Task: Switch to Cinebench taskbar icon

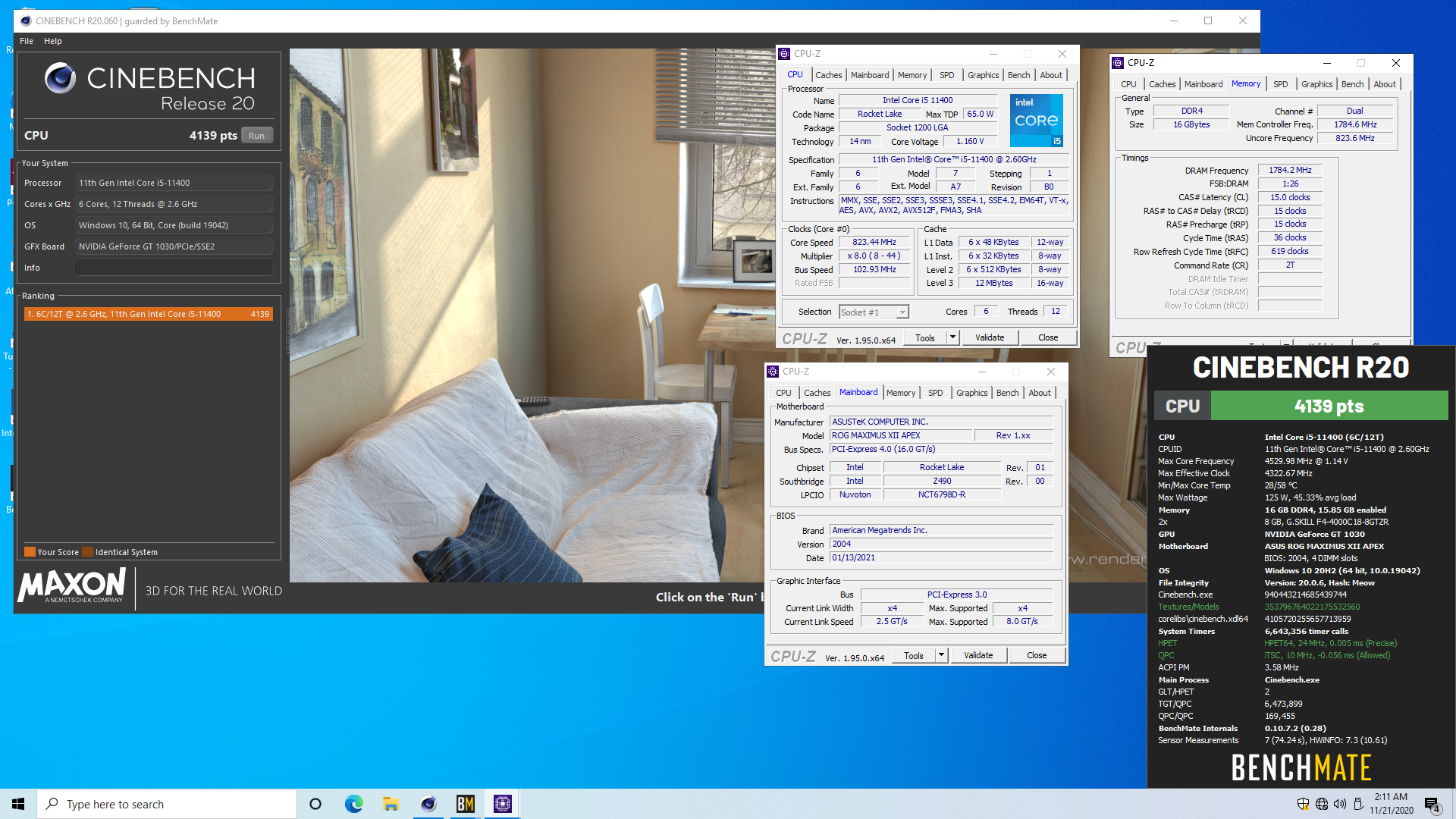Action: pos(428,804)
